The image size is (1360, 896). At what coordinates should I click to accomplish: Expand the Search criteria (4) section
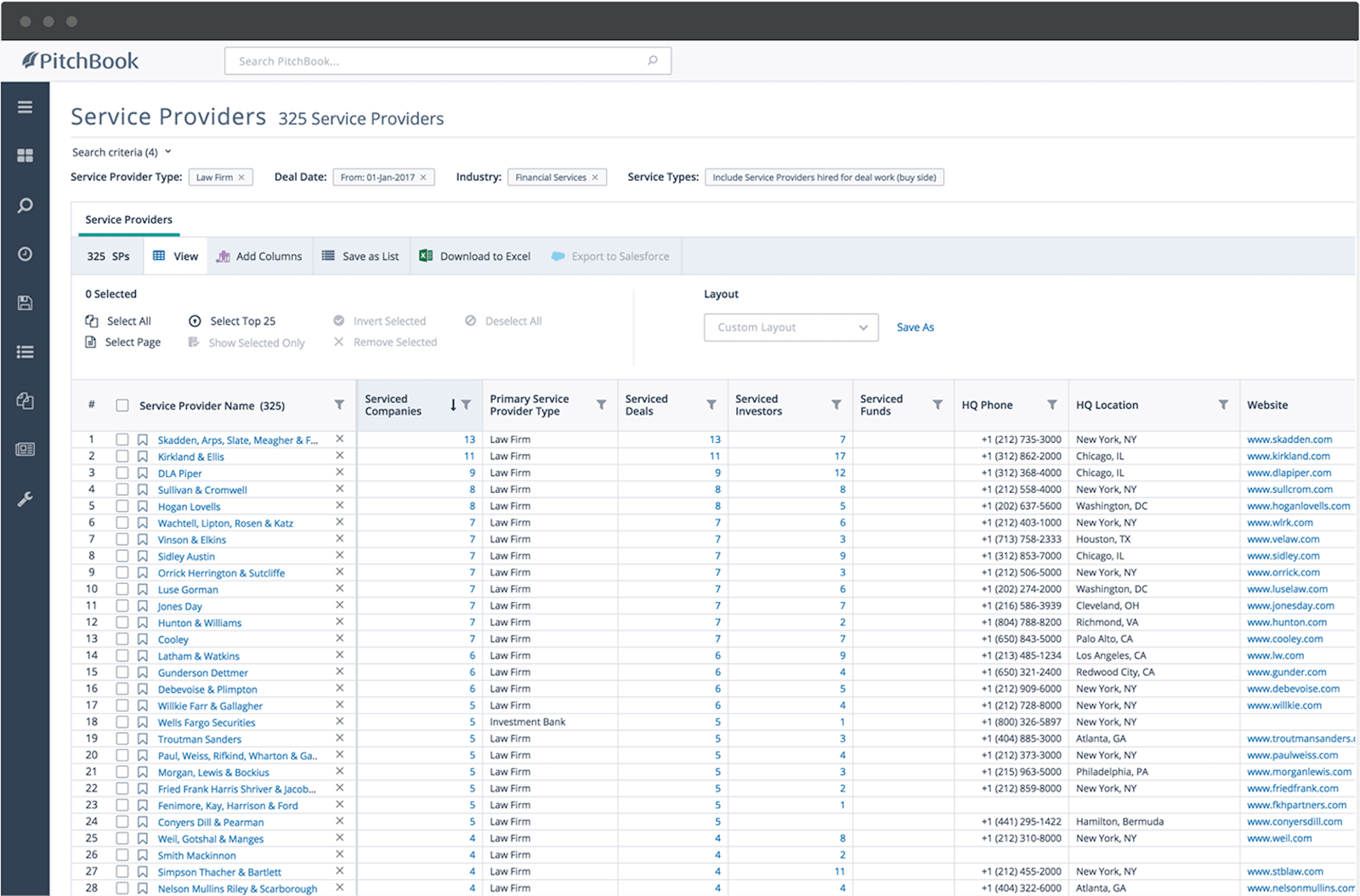tap(122, 152)
